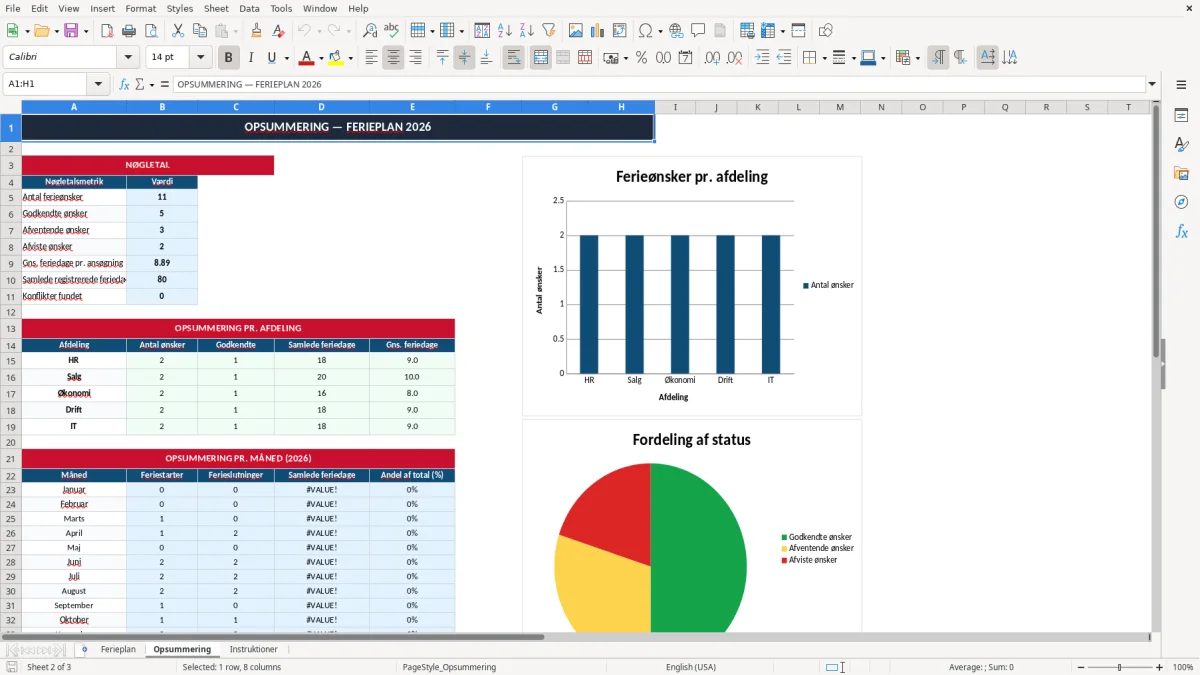Open Border Style dropdown arrow

click(x=852, y=58)
